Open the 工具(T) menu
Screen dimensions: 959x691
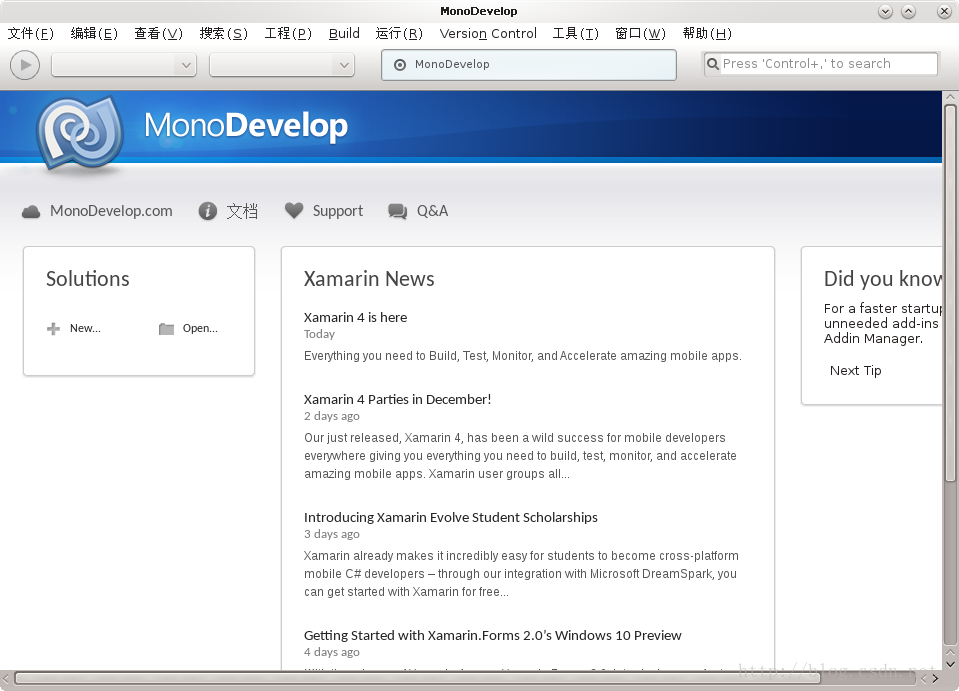[x=576, y=34]
